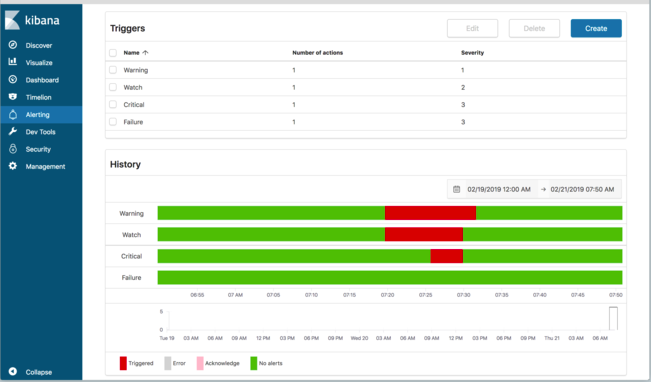Click the 07:30 time axis label

point(463,295)
